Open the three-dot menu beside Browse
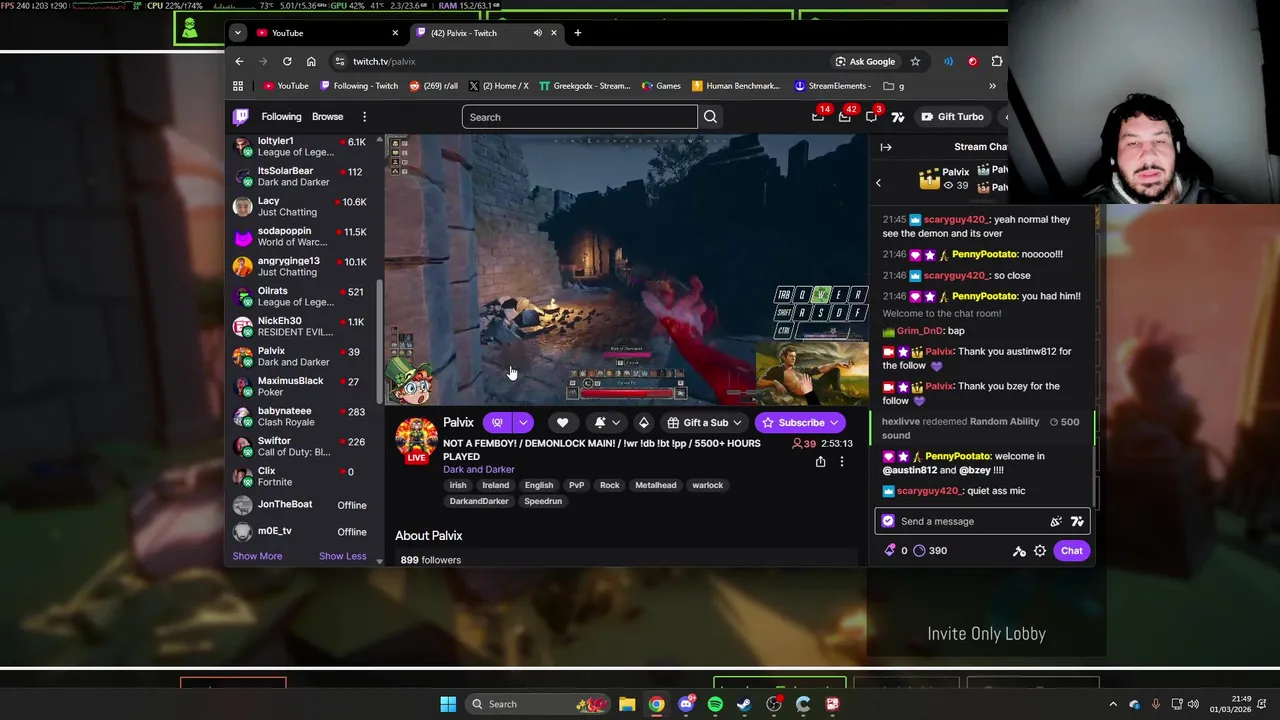1280x720 pixels. 364,117
